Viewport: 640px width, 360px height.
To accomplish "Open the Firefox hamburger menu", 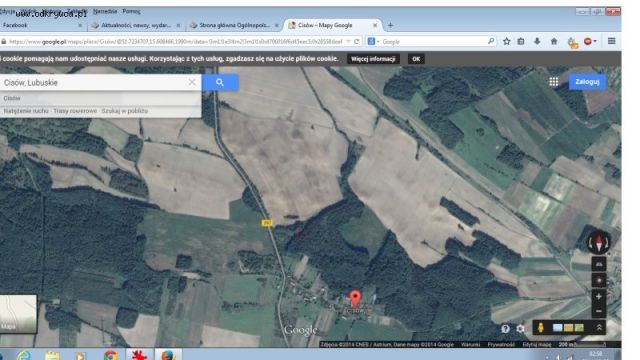I will 611,41.
